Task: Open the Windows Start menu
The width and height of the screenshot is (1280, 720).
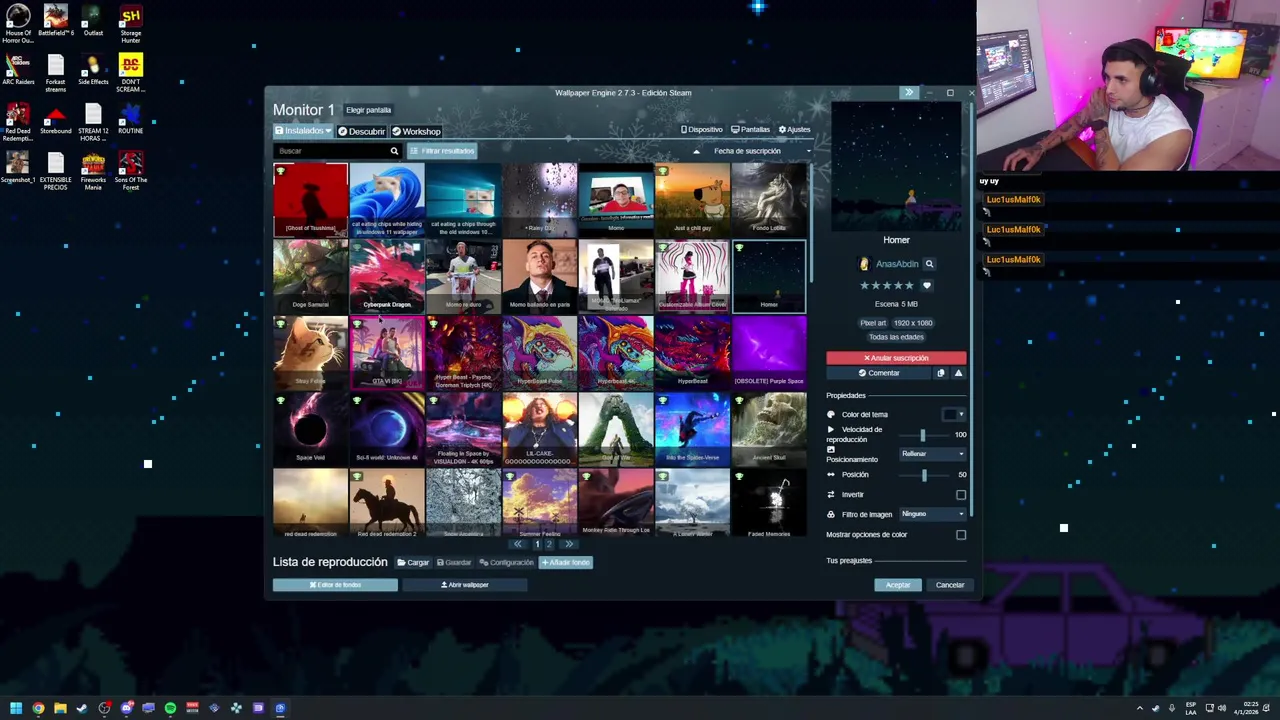Action: [16, 708]
